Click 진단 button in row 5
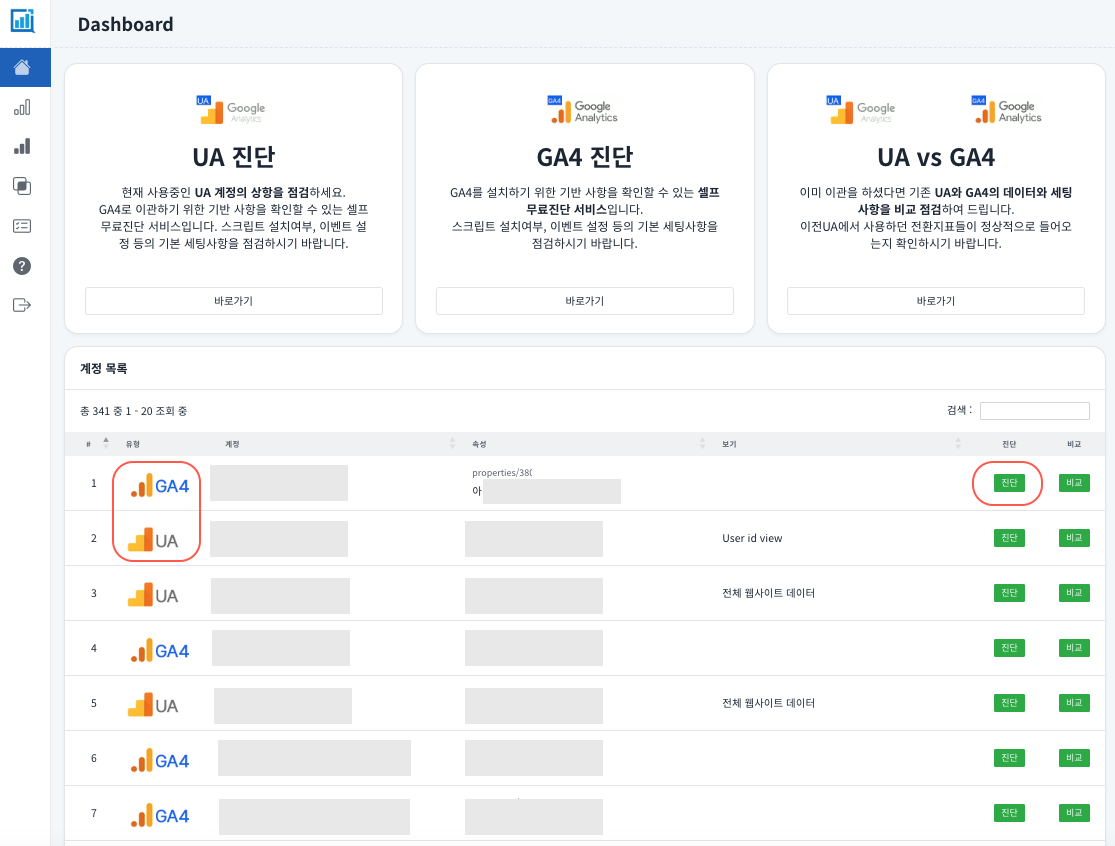 [x=1009, y=702]
